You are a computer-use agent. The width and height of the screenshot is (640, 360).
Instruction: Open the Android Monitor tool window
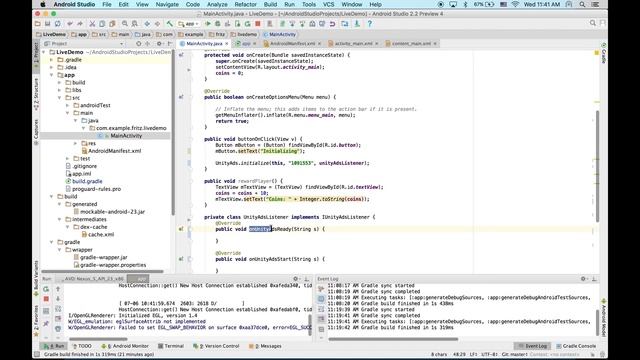coord(125,346)
